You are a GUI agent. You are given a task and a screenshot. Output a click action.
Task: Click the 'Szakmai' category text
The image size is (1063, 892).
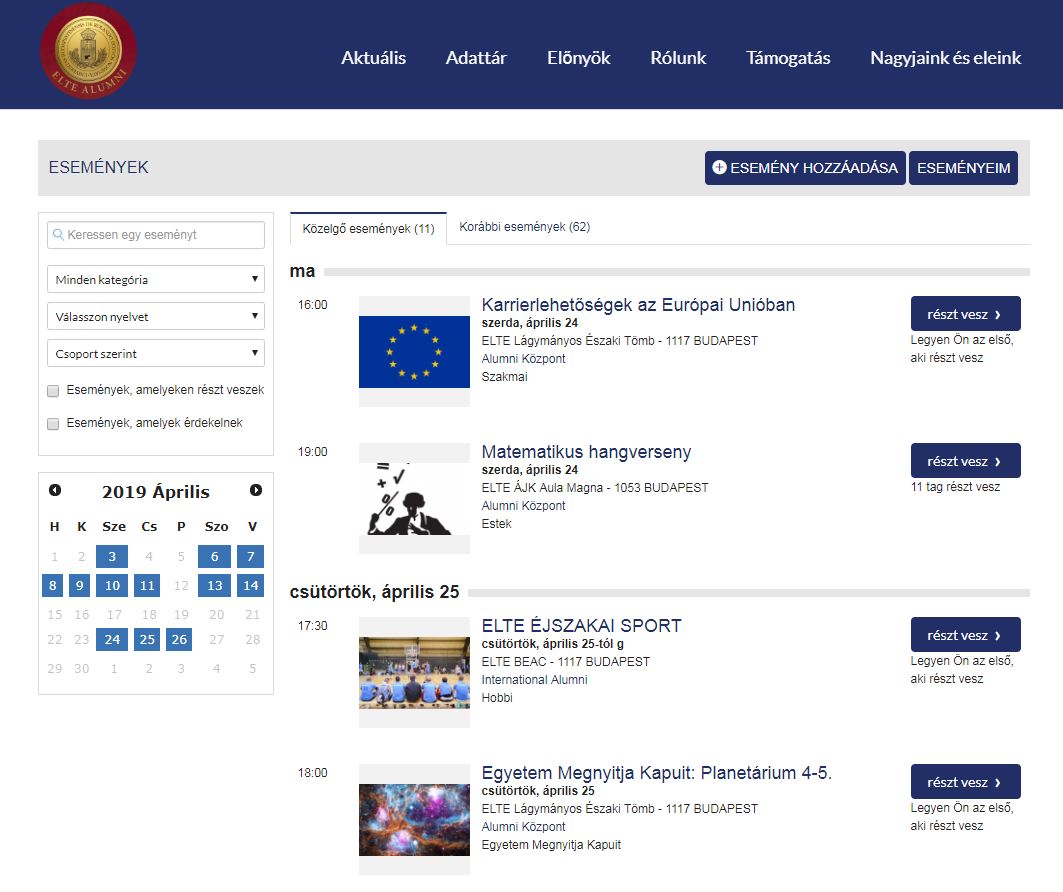point(504,377)
